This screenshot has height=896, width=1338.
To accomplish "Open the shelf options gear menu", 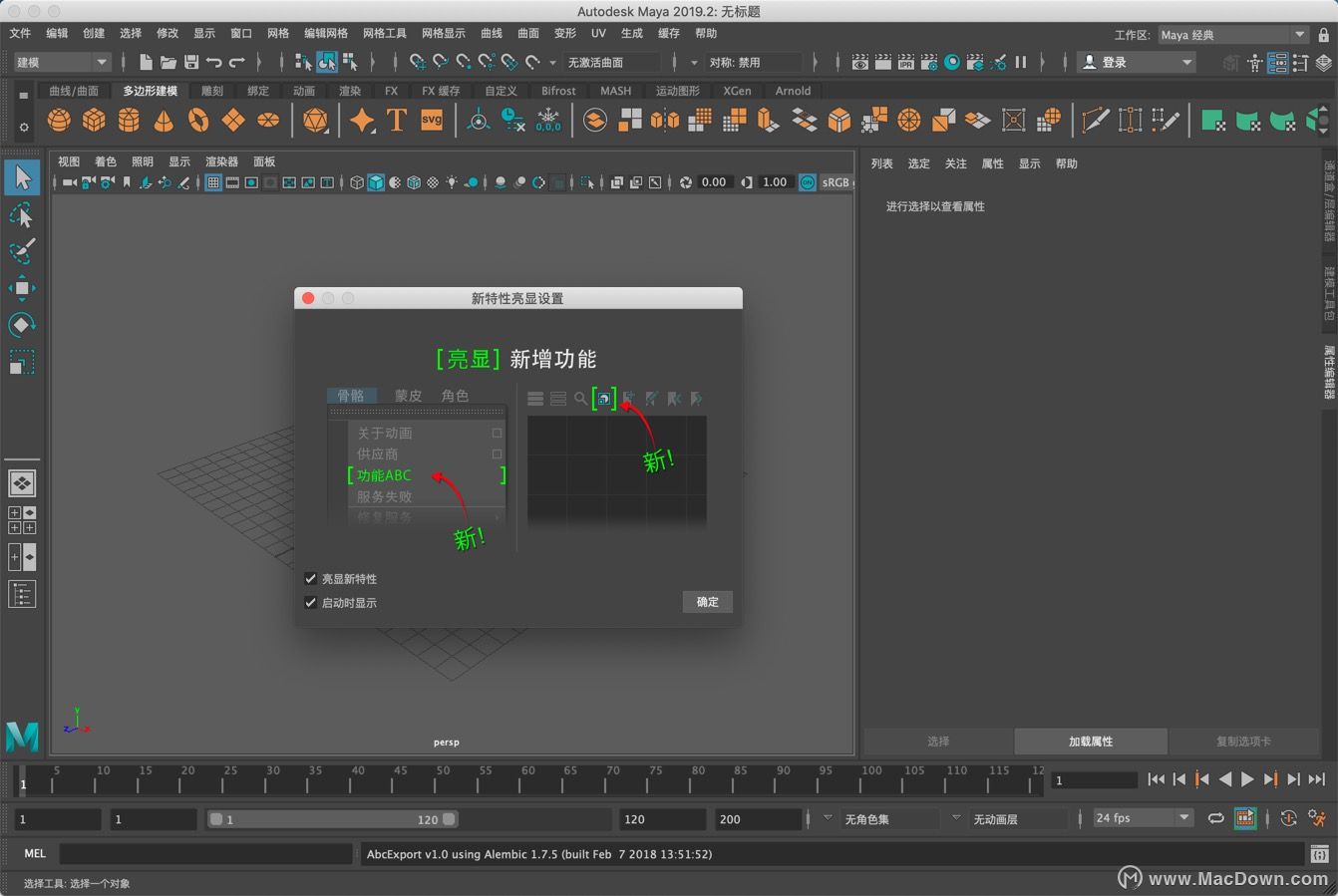I will pos(23,127).
